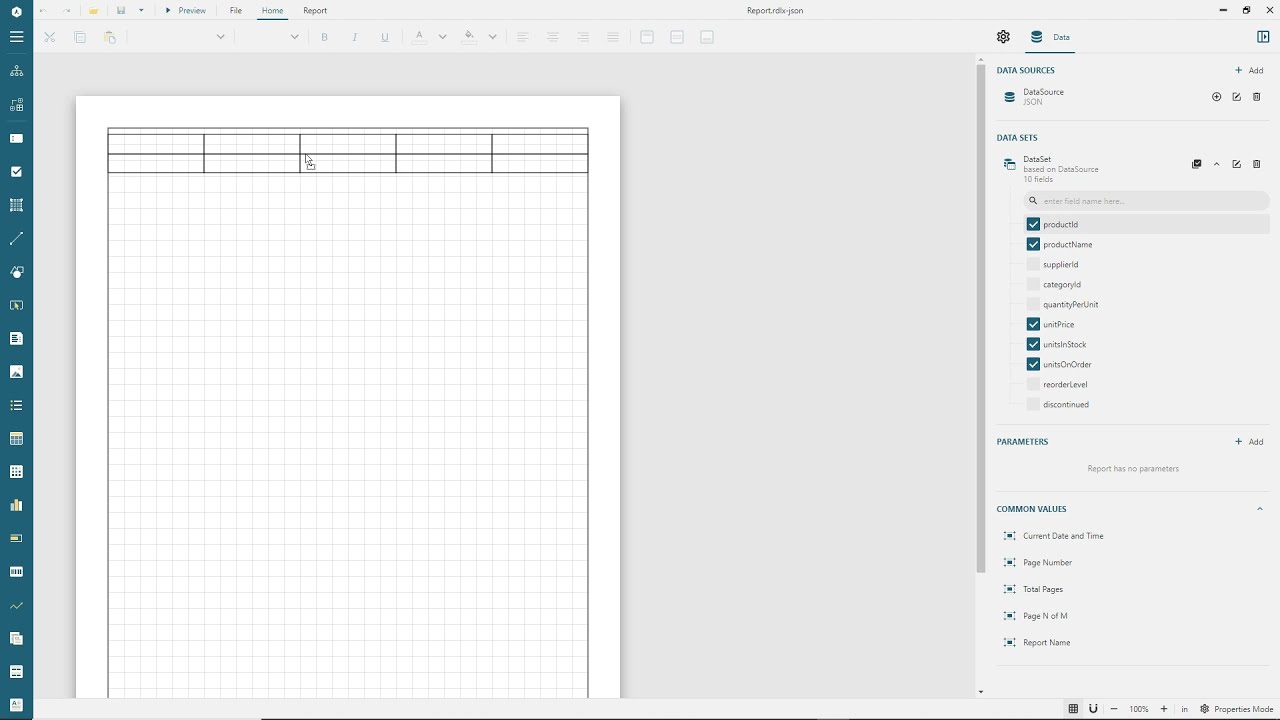The height and width of the screenshot is (720, 1280).
Task: Edit the DataSet entry
Action: coord(1236,164)
